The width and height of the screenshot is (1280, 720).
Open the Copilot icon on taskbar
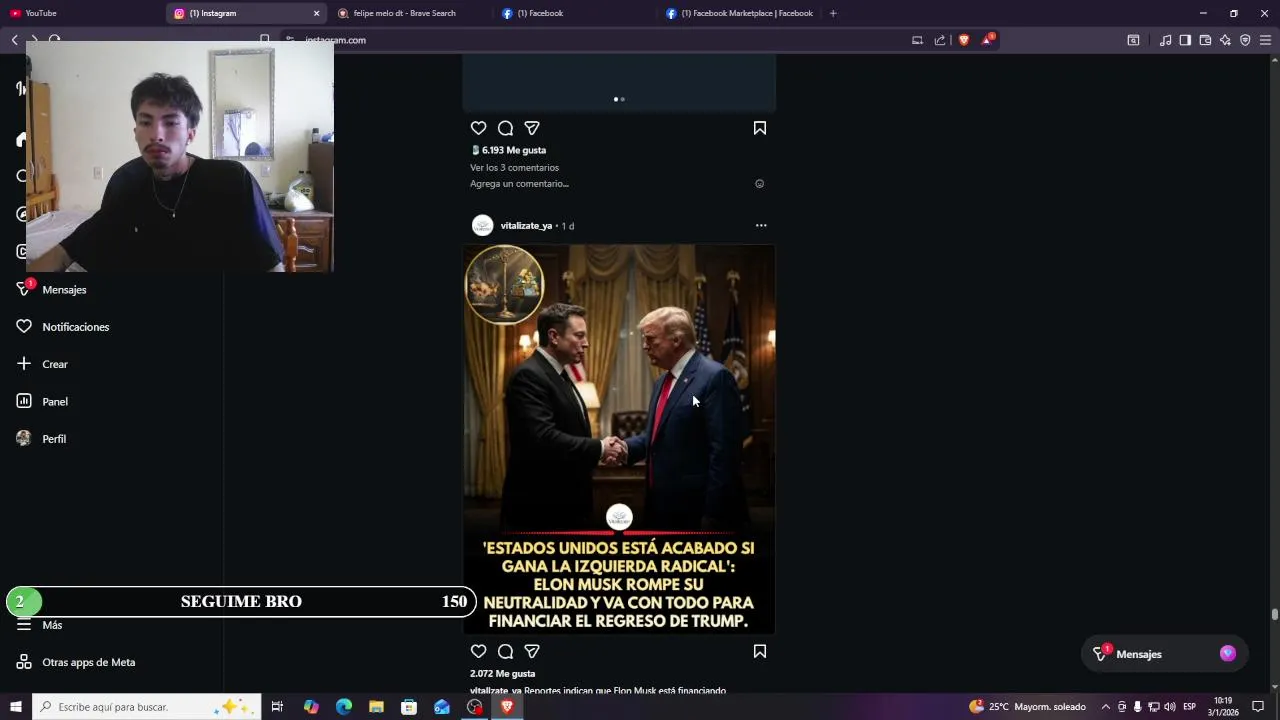311,706
